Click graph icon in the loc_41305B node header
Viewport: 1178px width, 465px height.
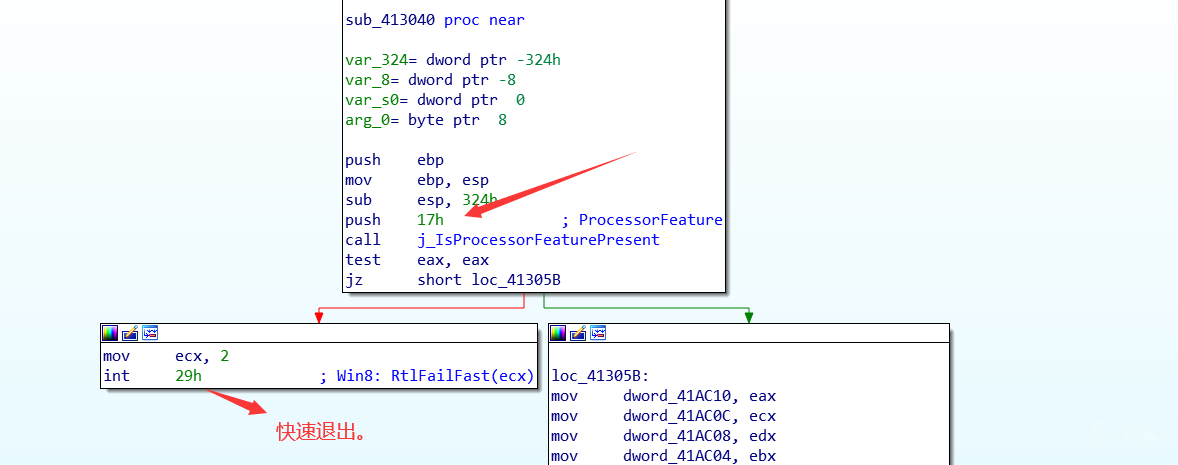(x=598, y=333)
